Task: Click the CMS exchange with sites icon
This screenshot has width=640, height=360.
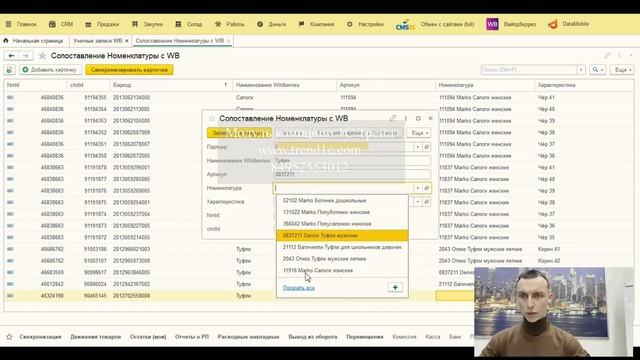Action: point(405,25)
